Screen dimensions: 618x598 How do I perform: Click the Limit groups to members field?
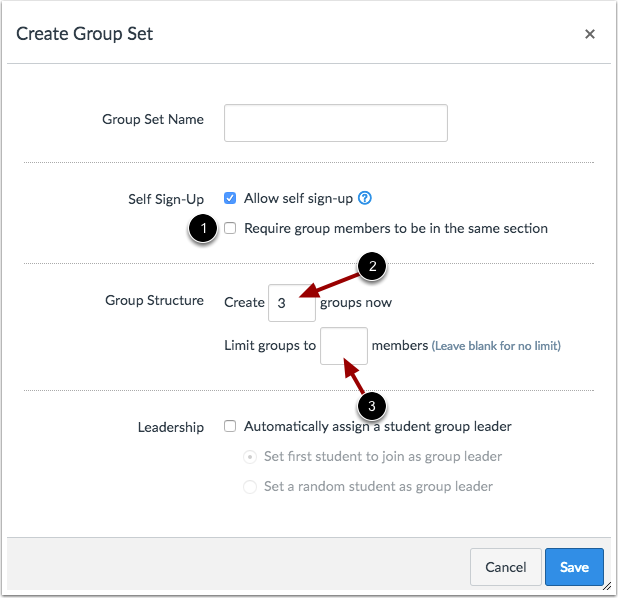(344, 346)
